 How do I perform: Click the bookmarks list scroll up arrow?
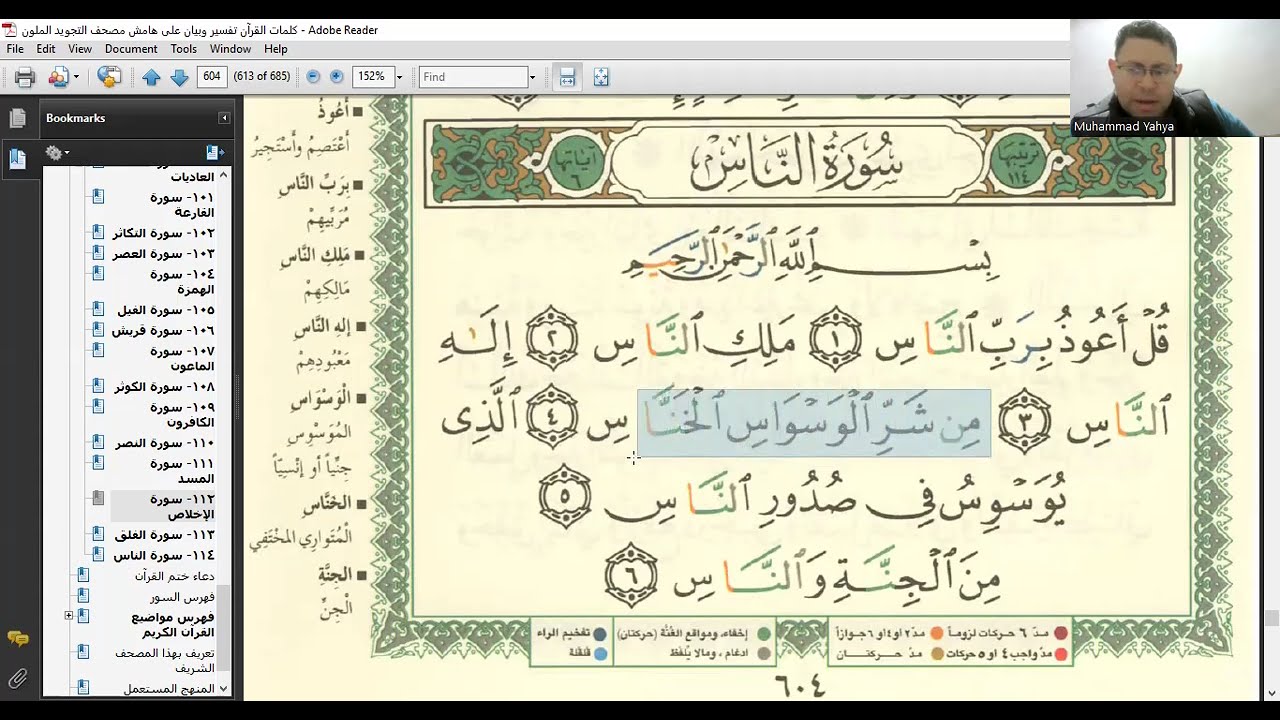(223, 175)
